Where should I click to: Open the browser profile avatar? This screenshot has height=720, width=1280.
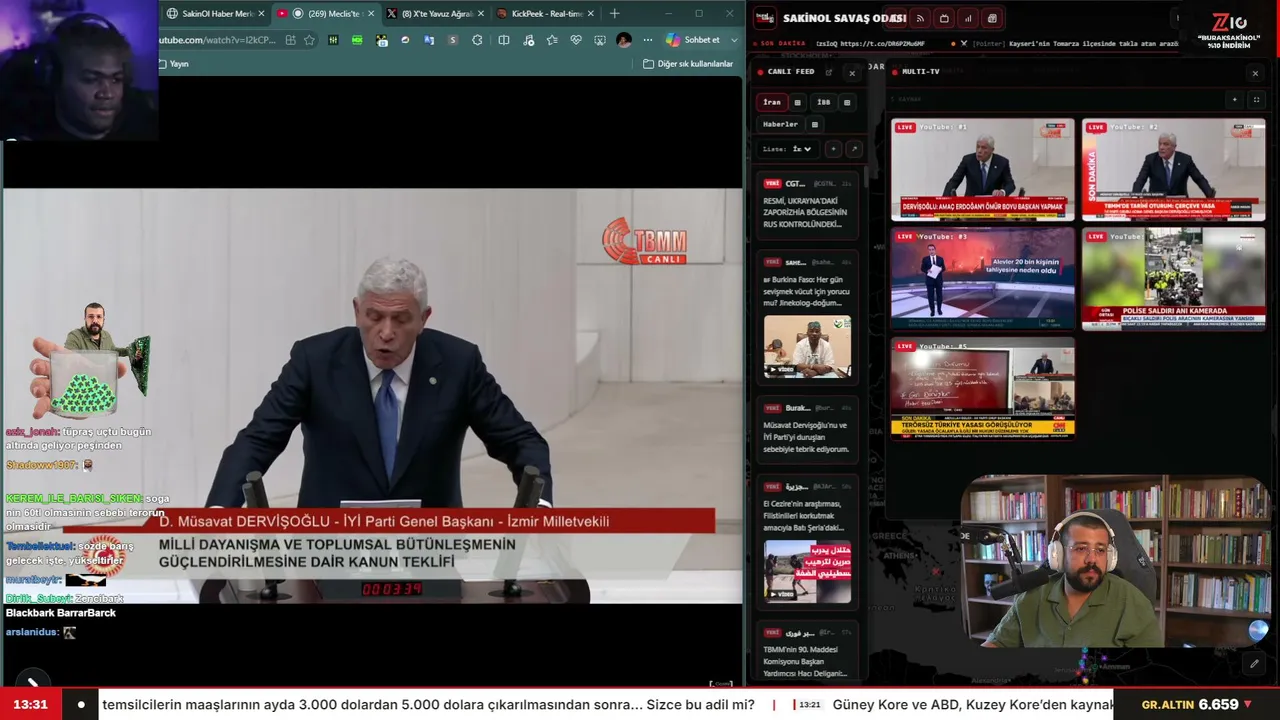tap(624, 40)
